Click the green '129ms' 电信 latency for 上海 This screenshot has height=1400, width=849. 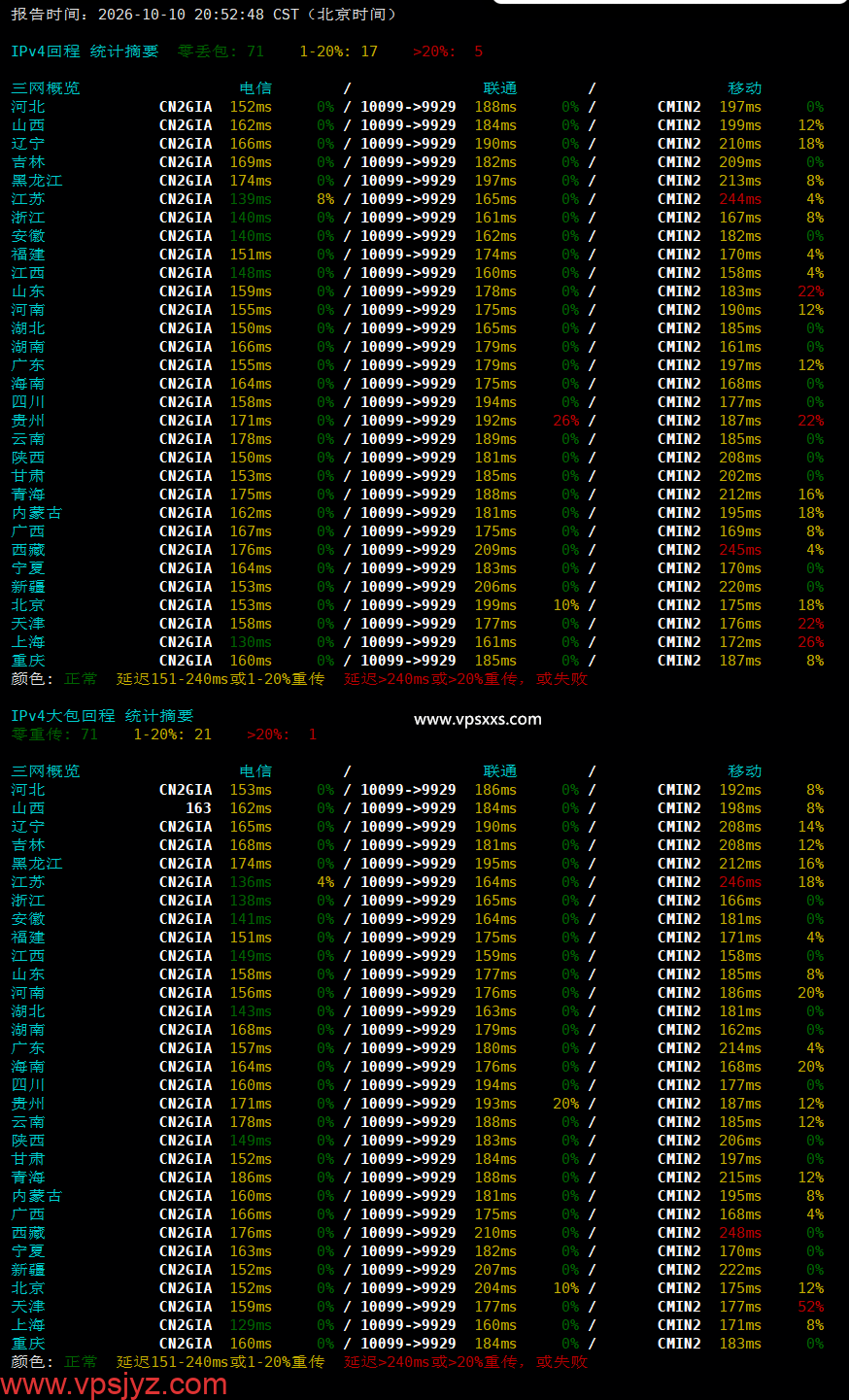pyautogui.click(x=251, y=1325)
